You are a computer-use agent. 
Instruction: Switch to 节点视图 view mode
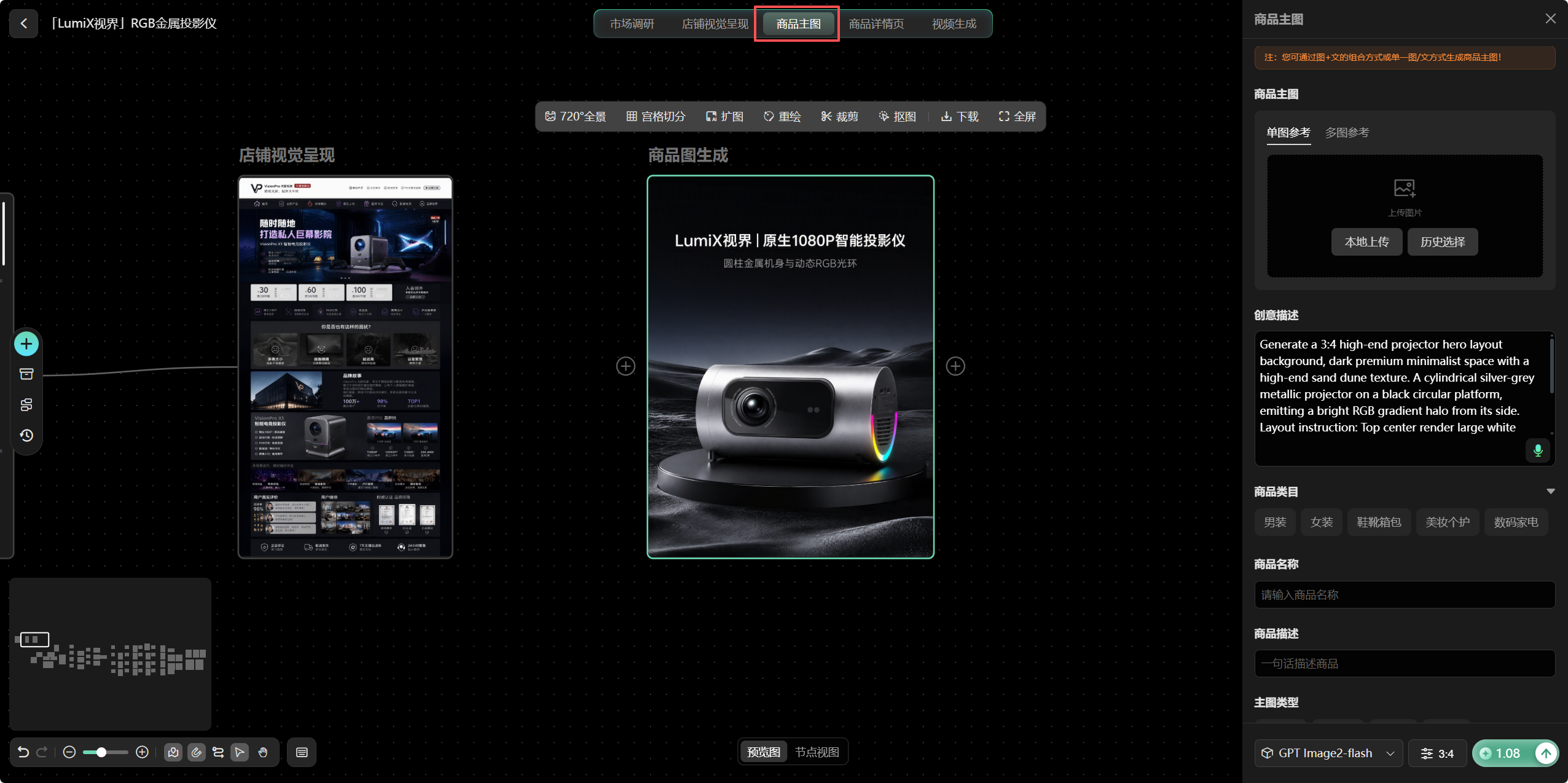click(817, 752)
